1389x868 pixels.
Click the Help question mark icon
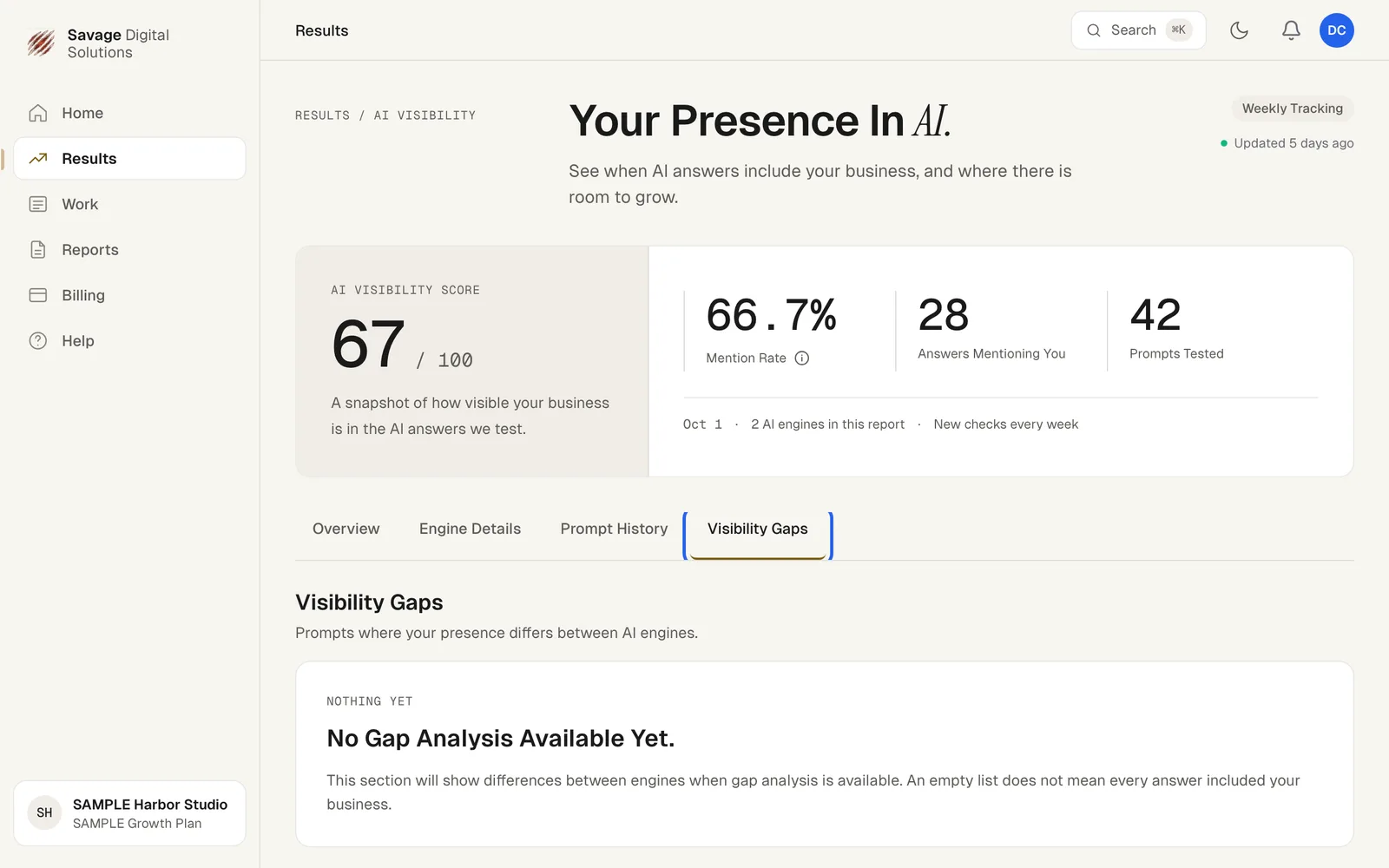38,341
